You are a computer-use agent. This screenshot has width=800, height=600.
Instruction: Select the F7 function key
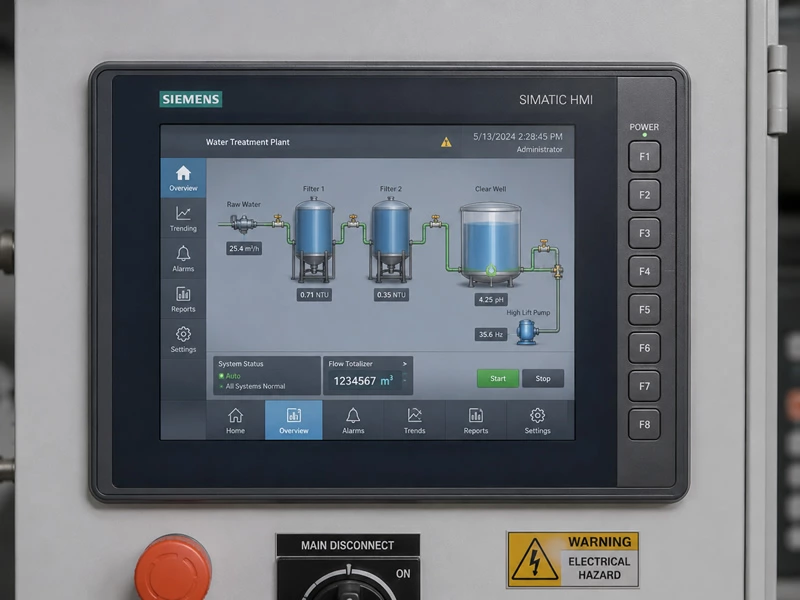[x=644, y=386]
